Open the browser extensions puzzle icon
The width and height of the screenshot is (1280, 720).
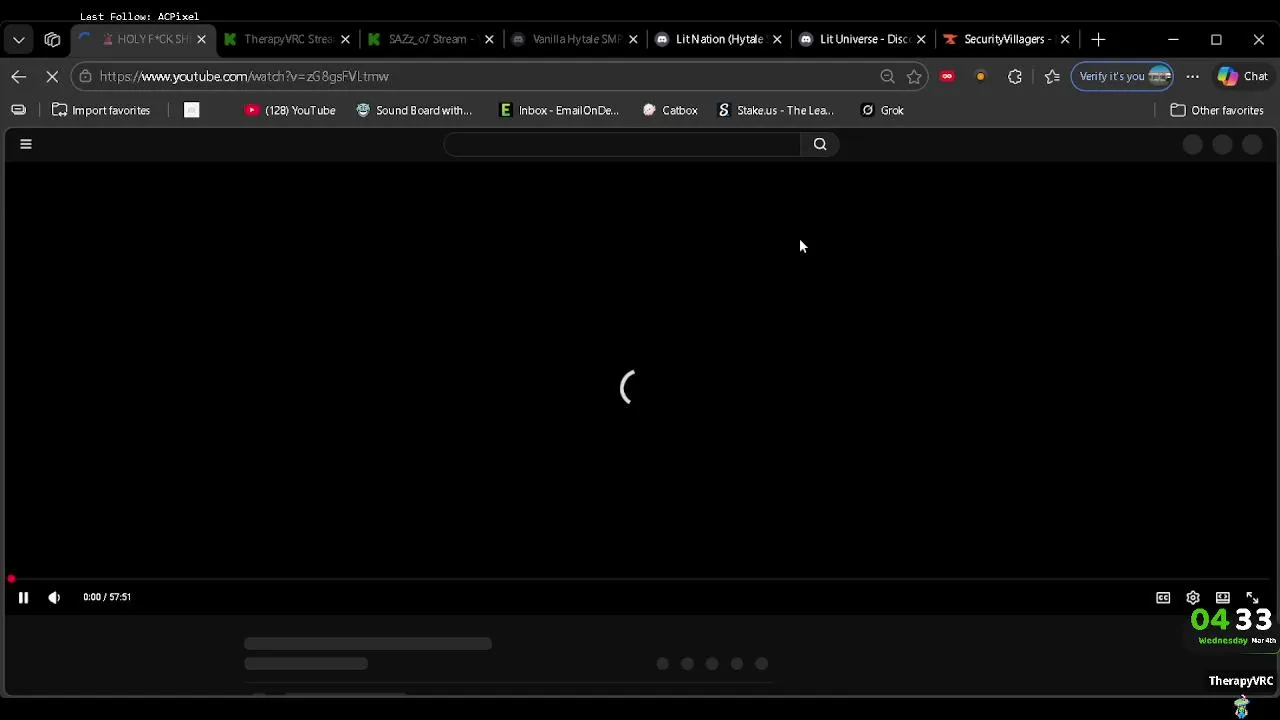tap(1015, 76)
